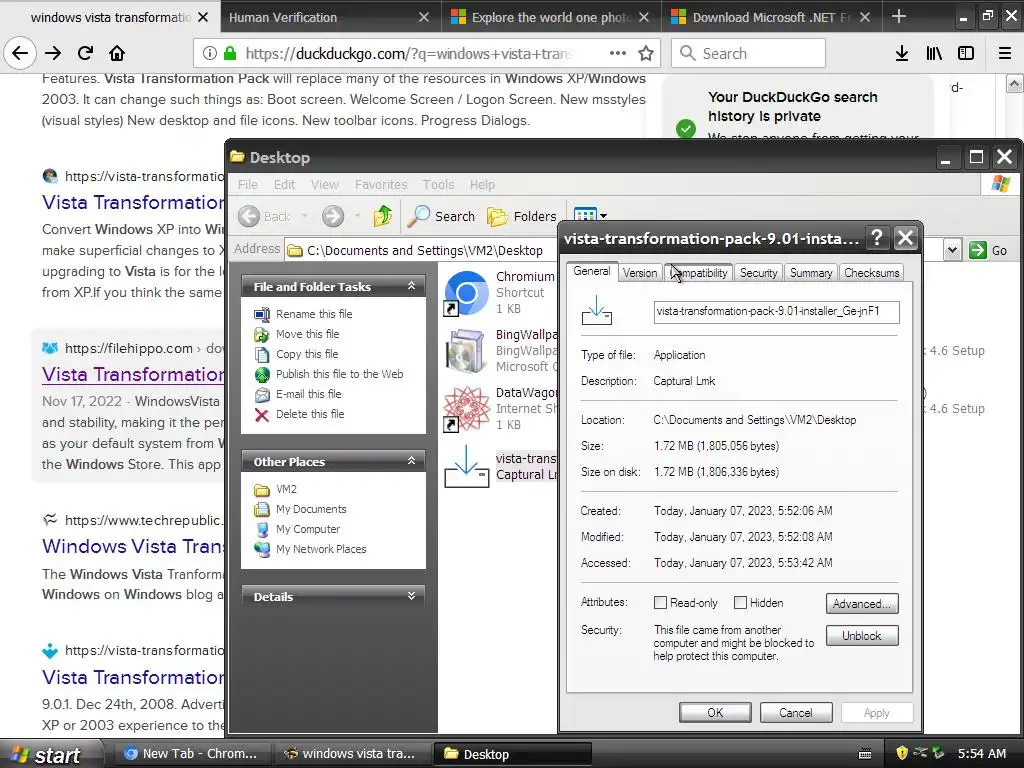Click the Firefox Search box
The width and height of the screenshot is (1024, 768).
click(x=748, y=54)
